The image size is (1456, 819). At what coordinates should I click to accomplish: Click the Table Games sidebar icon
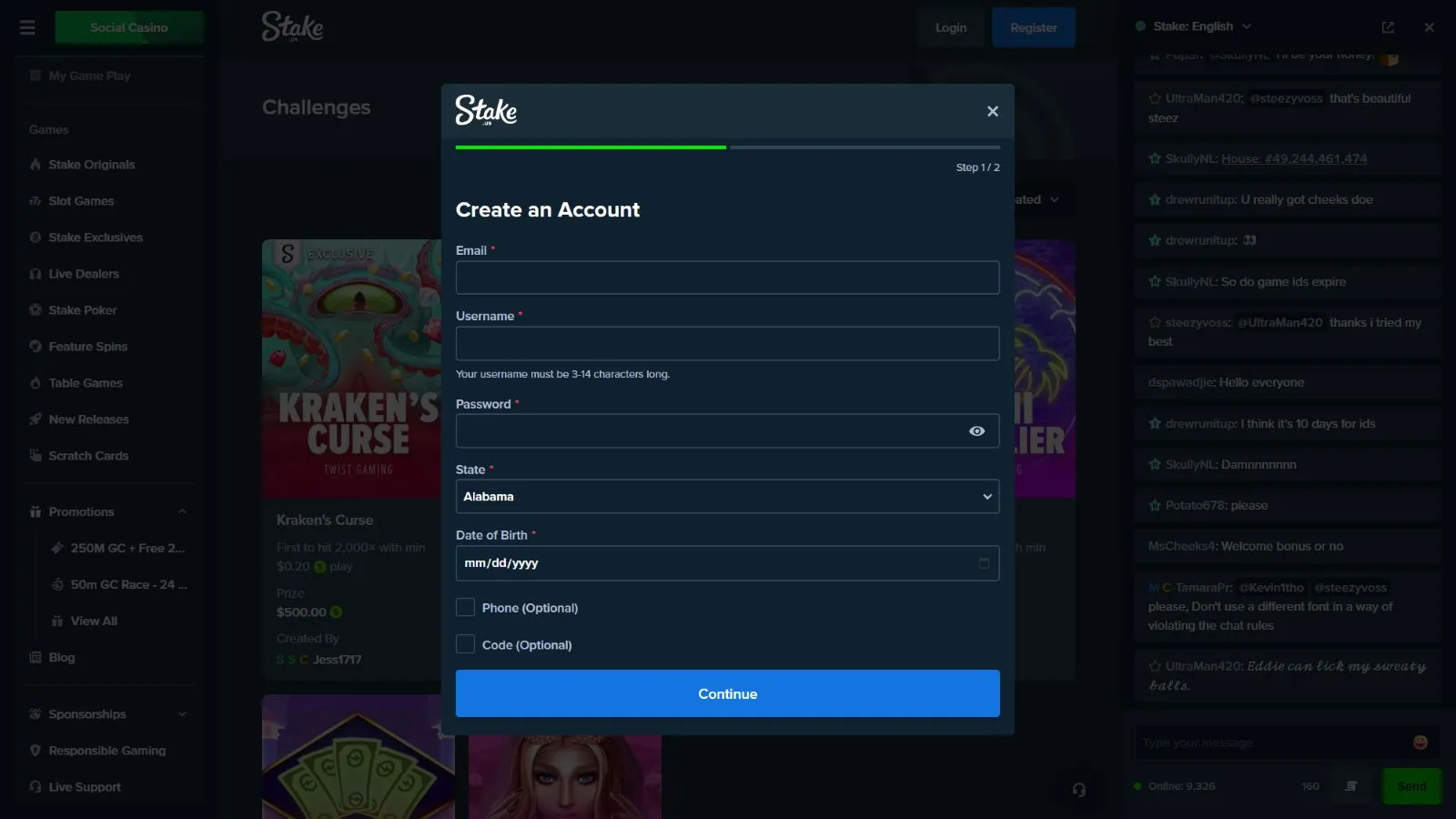(x=35, y=383)
